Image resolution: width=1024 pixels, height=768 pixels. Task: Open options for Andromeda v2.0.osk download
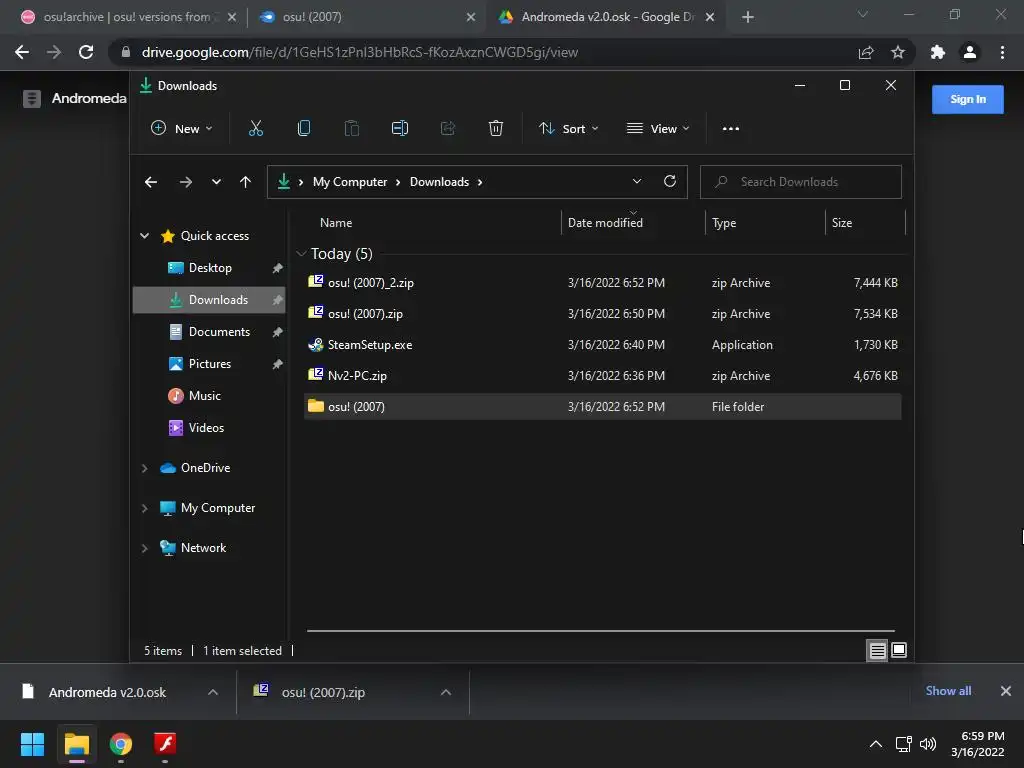[213, 692]
